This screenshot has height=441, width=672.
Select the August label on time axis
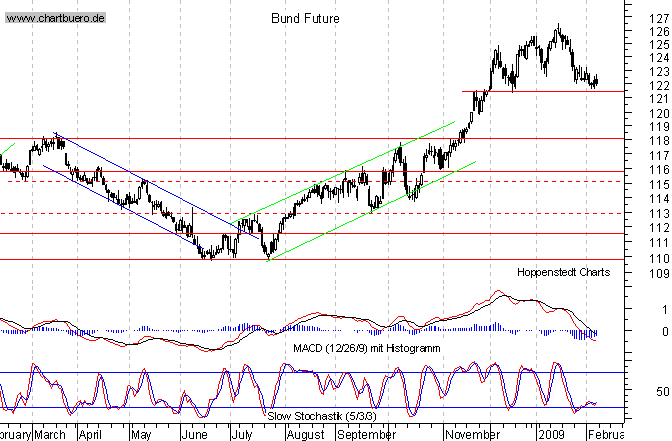(x=306, y=435)
